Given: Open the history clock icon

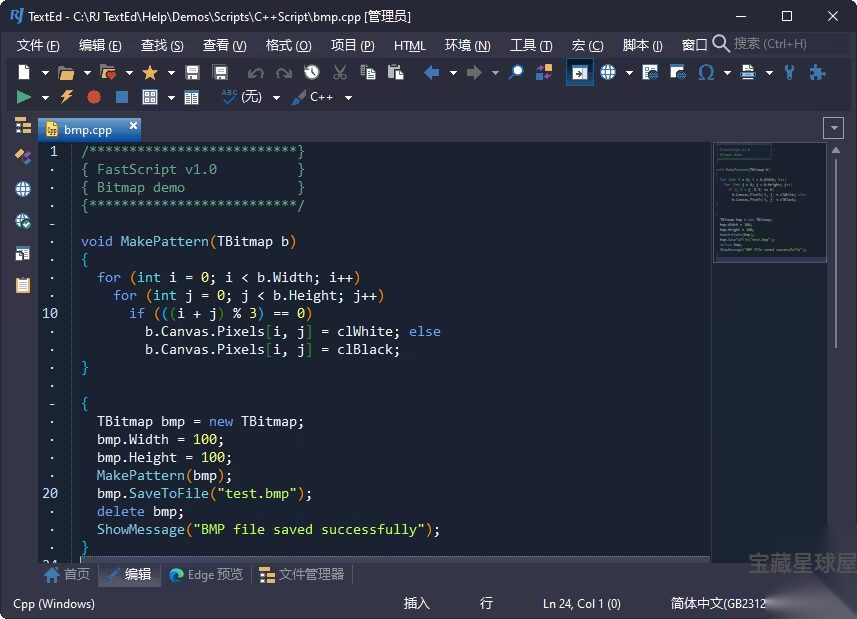Looking at the screenshot, I should click(312, 72).
